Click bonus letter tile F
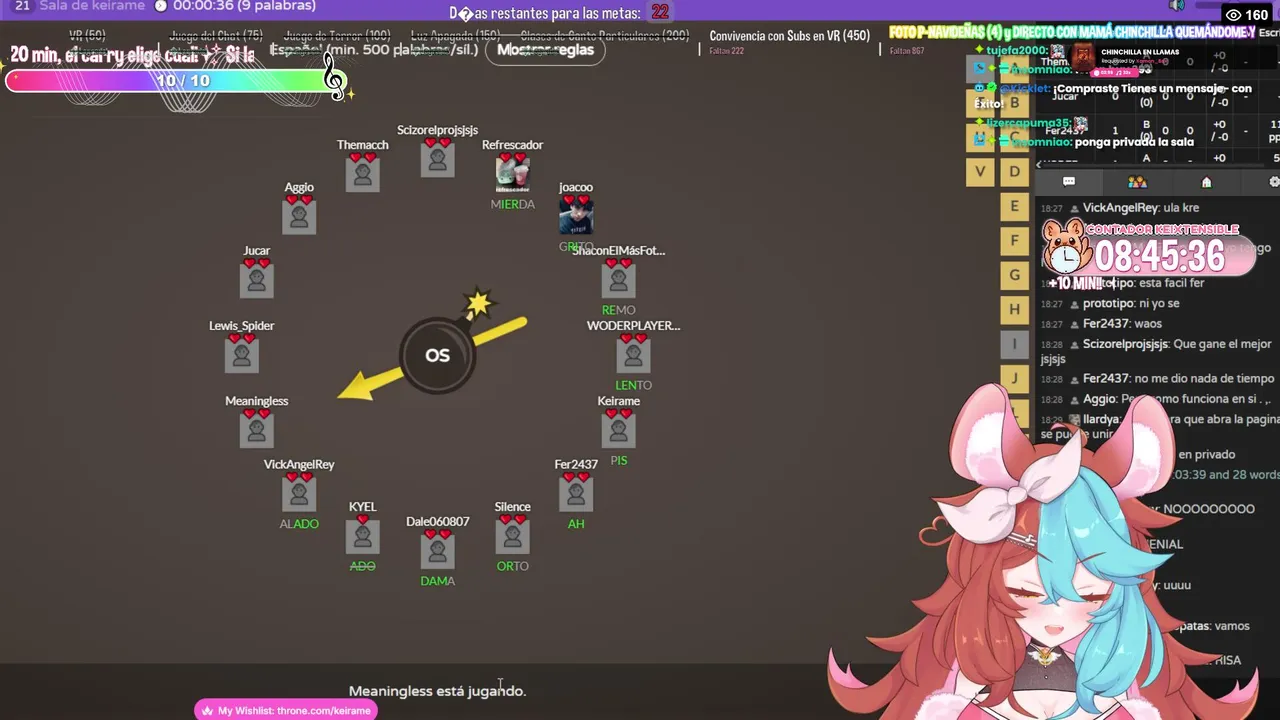This screenshot has height=720, width=1280. (x=1014, y=240)
